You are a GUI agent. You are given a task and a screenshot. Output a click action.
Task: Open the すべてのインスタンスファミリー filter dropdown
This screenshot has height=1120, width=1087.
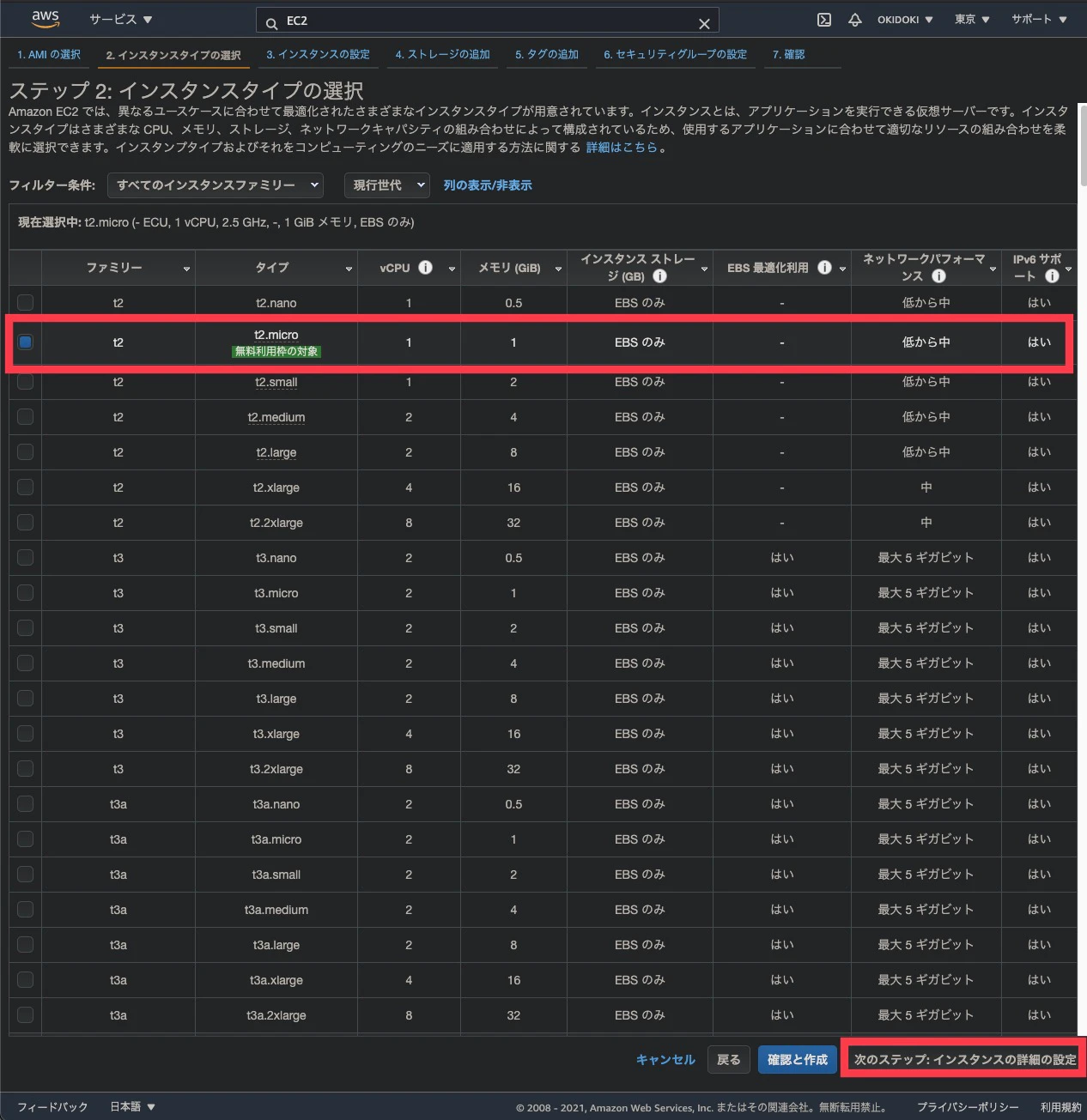(x=216, y=185)
